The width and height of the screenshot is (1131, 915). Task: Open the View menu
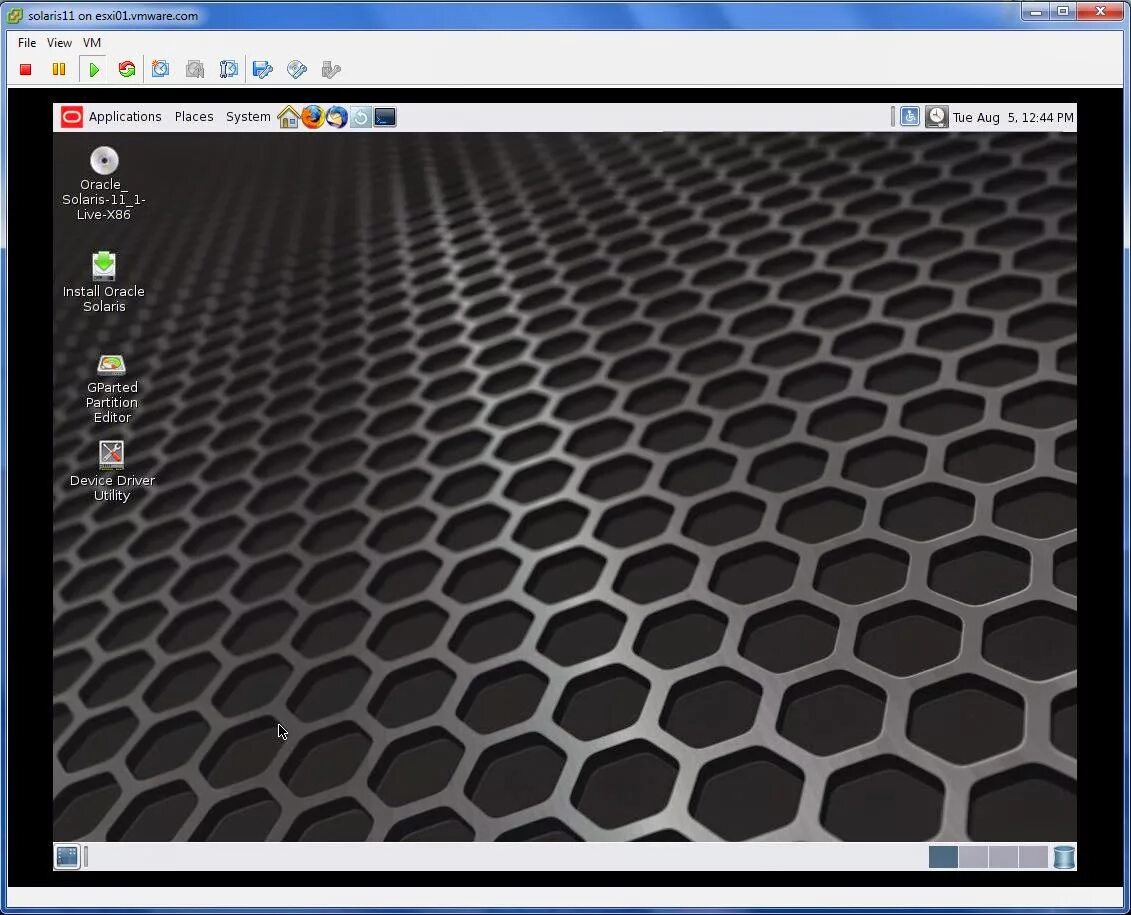[59, 43]
